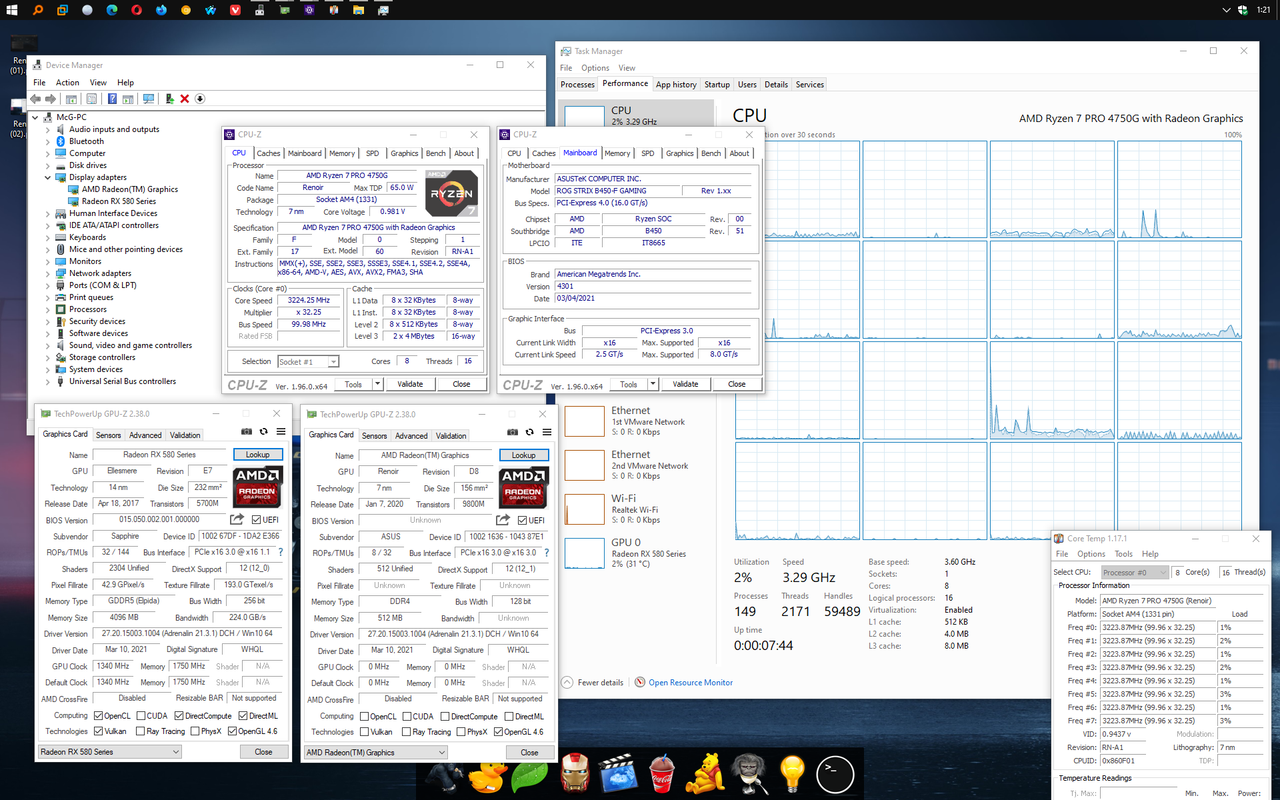
Task: Switch to Sensors tab in RX 580 GPU-Z
Action: (x=108, y=435)
